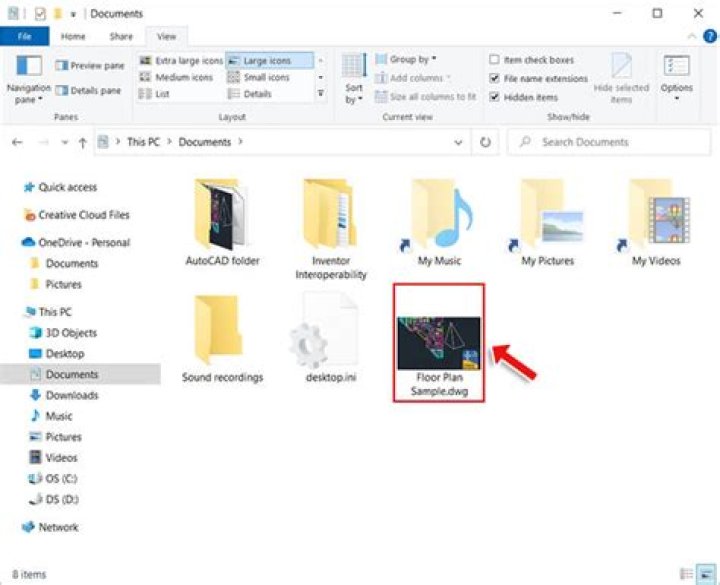The height and width of the screenshot is (585, 720).
Task: Toggle the Details pane
Action: coord(88,90)
